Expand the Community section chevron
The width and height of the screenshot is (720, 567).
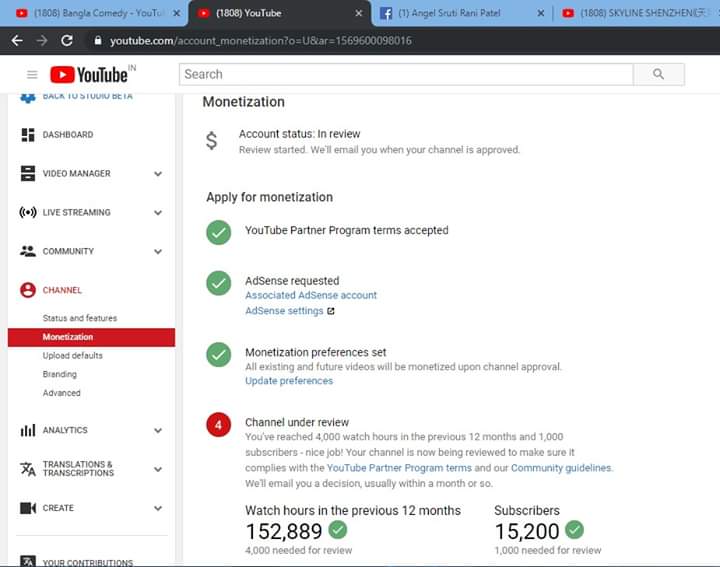pos(158,252)
